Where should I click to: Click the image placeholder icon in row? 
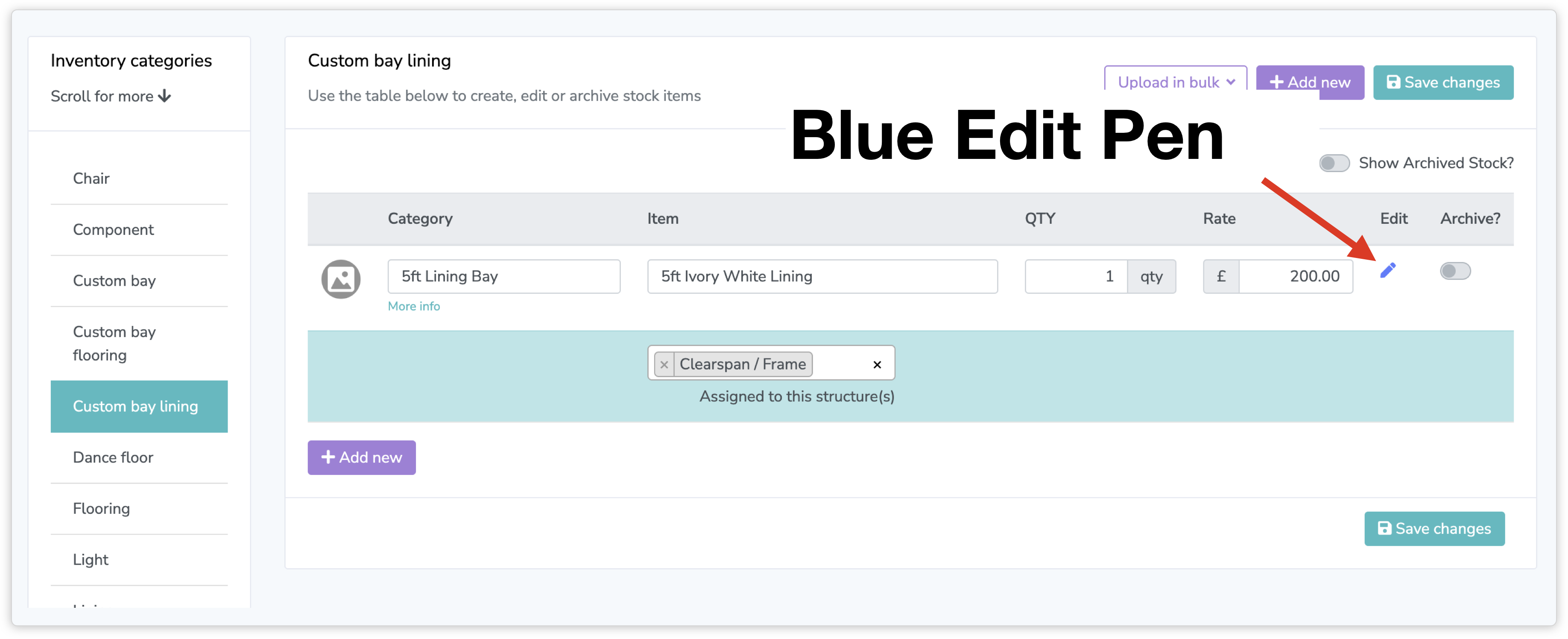[341, 279]
